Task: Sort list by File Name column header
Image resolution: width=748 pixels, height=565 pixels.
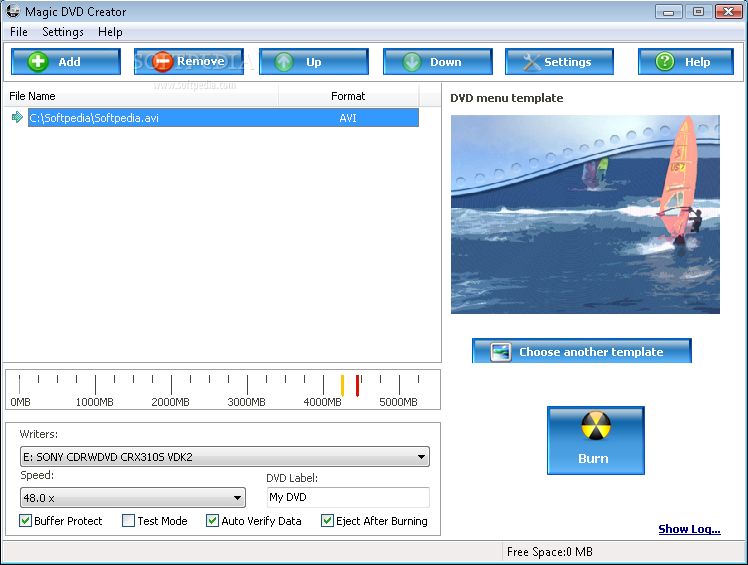Action: [141, 96]
